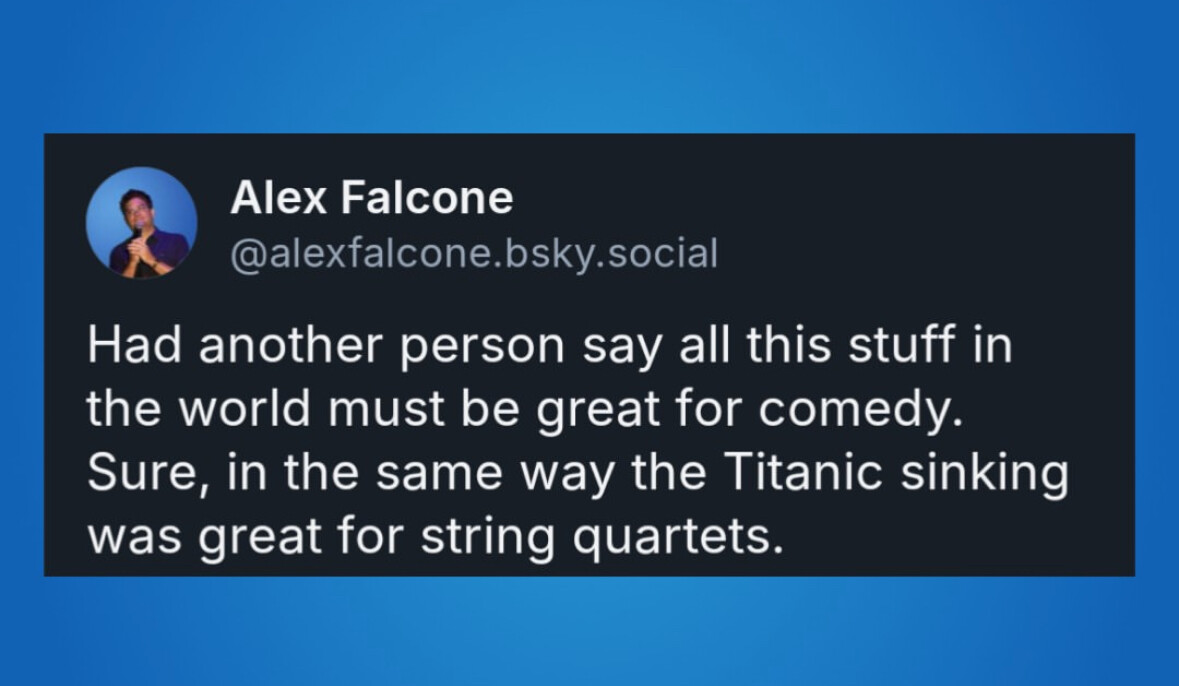The image size is (1179, 686).
Task: Click the word "sinking" in the post
Action: pos(984,473)
